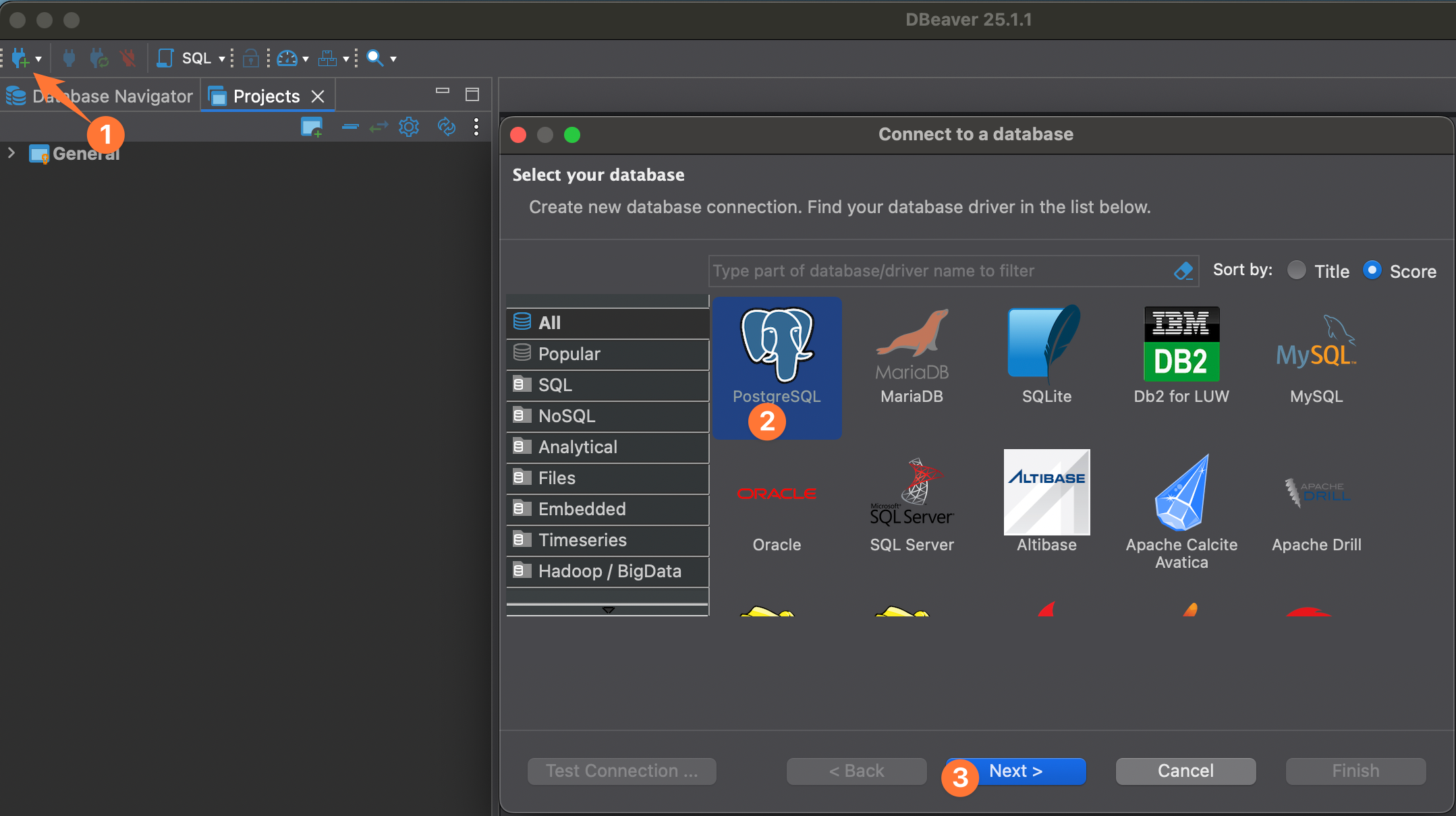Click the Finish button
This screenshot has height=816, width=1456.
tap(1355, 771)
